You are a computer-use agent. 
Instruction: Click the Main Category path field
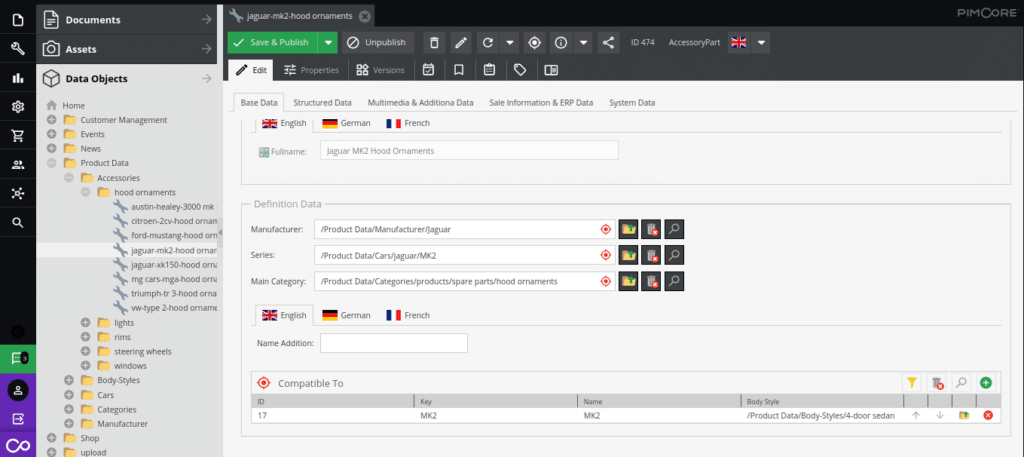tap(464, 281)
